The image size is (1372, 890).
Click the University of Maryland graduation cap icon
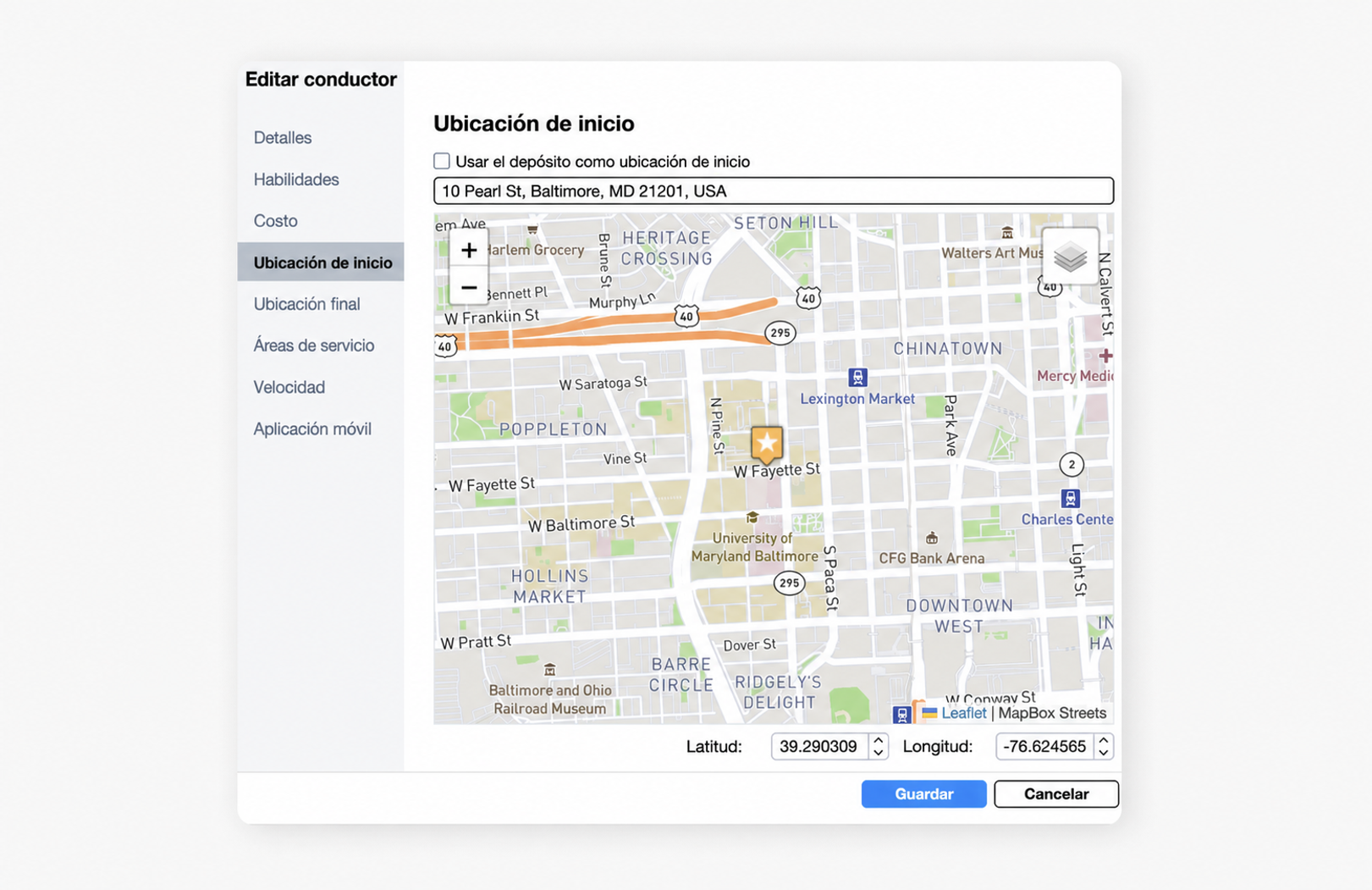(752, 517)
